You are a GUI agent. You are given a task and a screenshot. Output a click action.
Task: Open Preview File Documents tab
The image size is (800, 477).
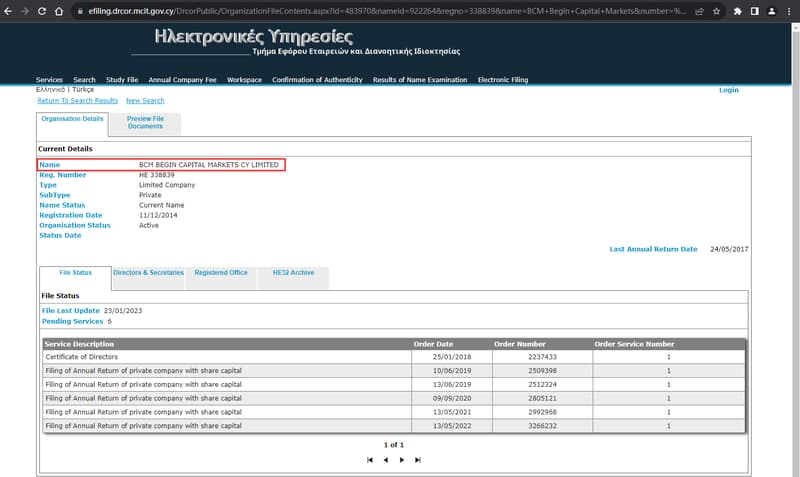pyautogui.click(x=145, y=122)
